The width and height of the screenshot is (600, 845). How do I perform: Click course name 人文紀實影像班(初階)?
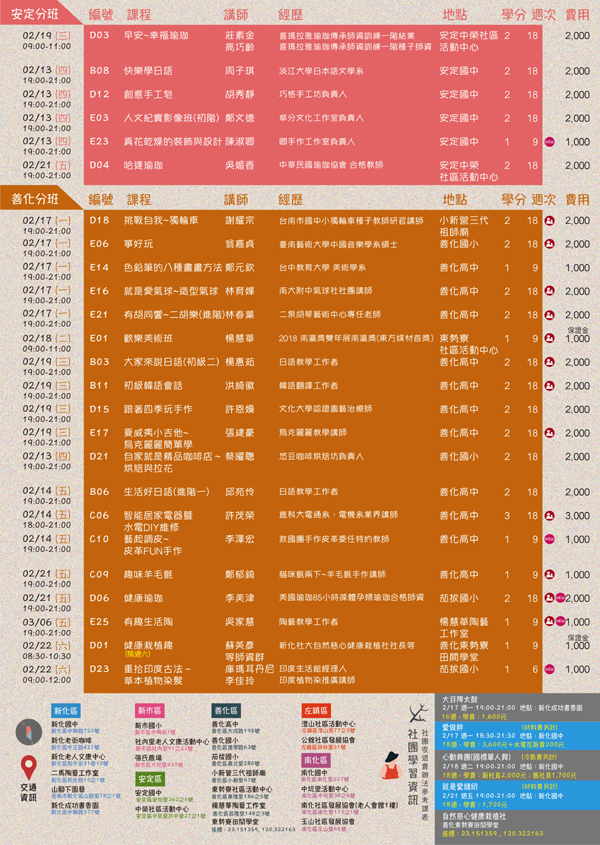point(171,118)
